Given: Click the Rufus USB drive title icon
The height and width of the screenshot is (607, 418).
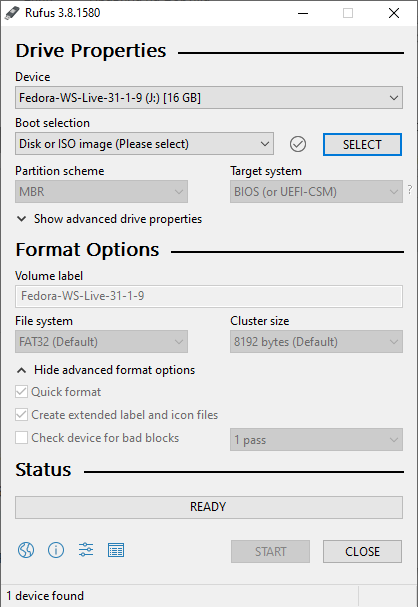Looking at the screenshot, I should 12,13.
